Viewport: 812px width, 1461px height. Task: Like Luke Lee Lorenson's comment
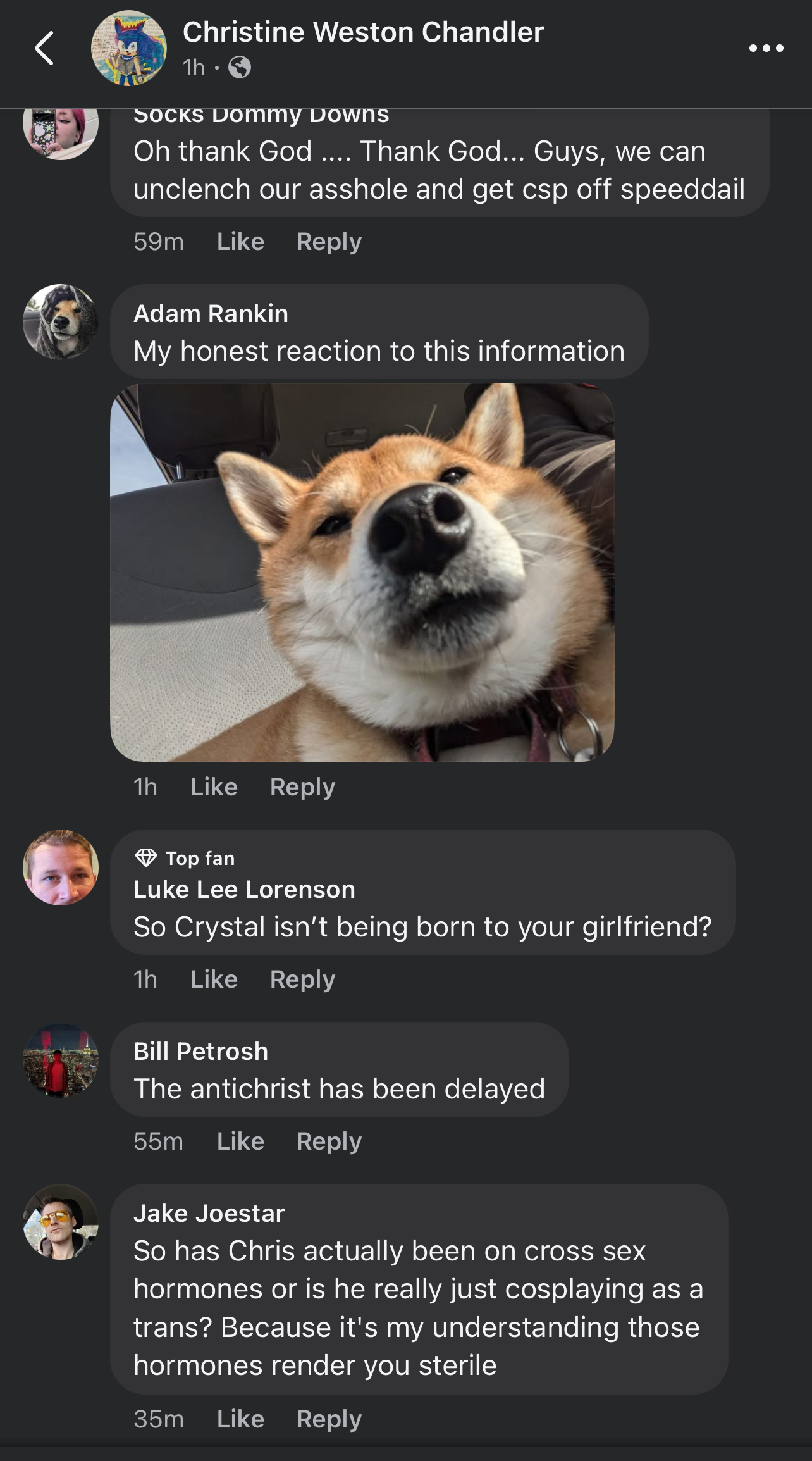(x=214, y=979)
